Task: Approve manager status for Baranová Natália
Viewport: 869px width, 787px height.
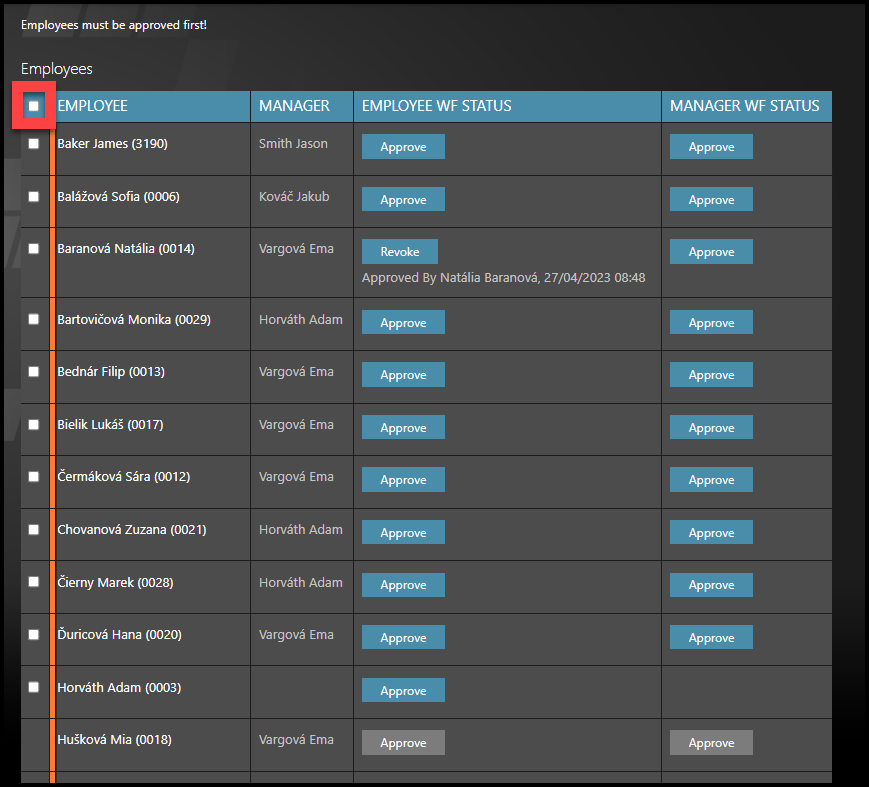Action: pos(711,252)
